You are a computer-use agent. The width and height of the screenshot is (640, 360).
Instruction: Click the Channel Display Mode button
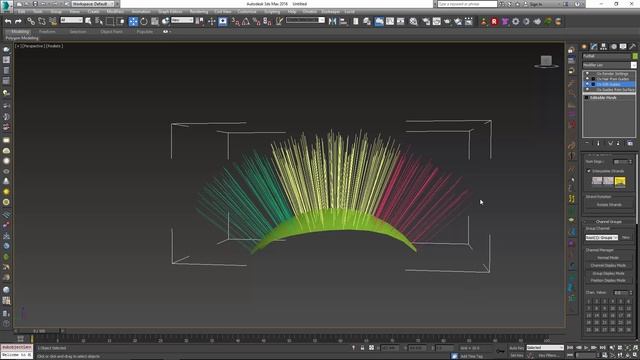(x=609, y=266)
